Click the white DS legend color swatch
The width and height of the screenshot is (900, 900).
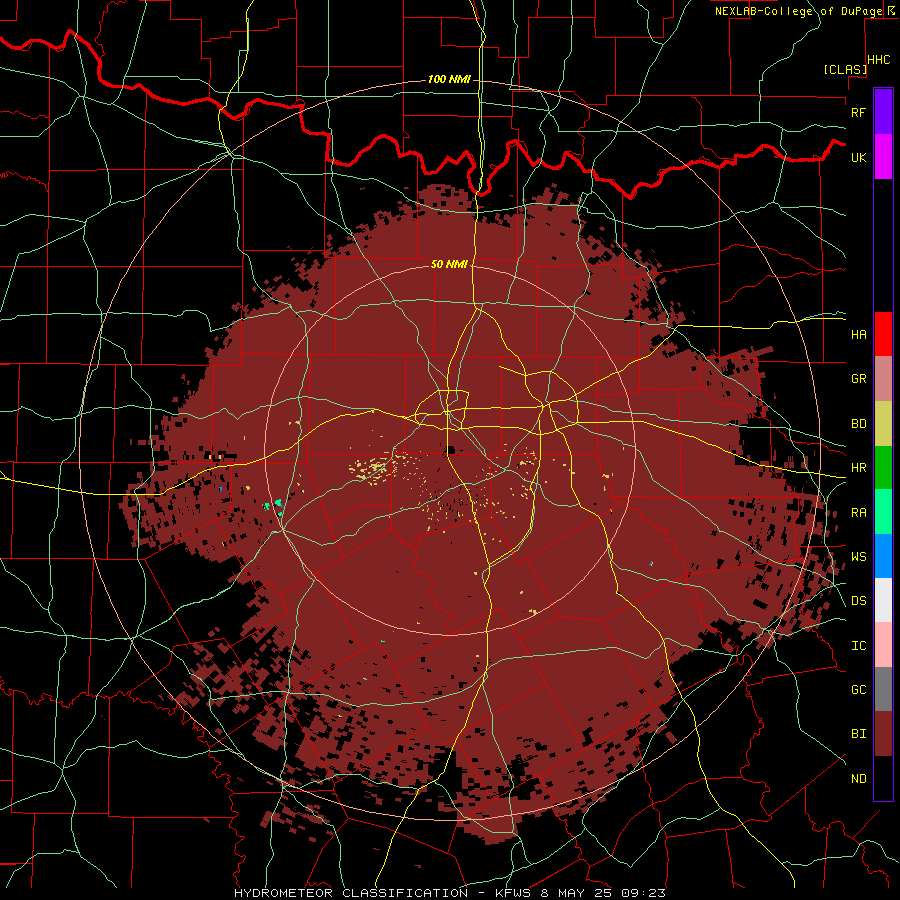[x=883, y=600]
